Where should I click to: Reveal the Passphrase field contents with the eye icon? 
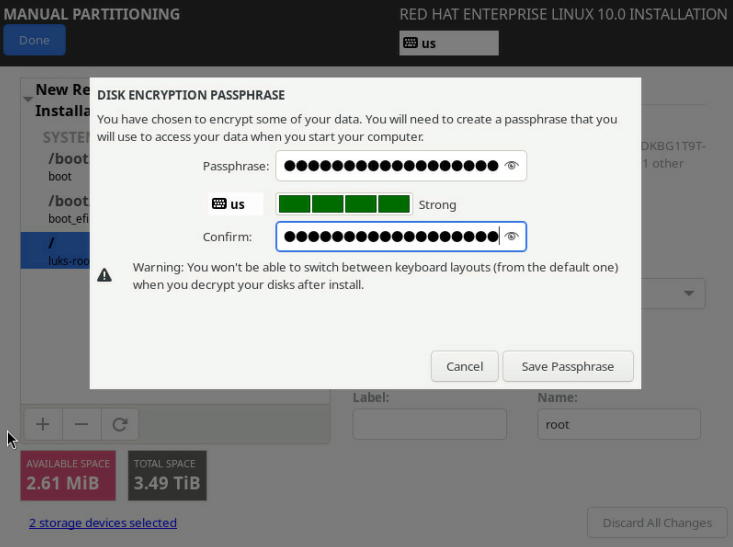tap(511, 166)
